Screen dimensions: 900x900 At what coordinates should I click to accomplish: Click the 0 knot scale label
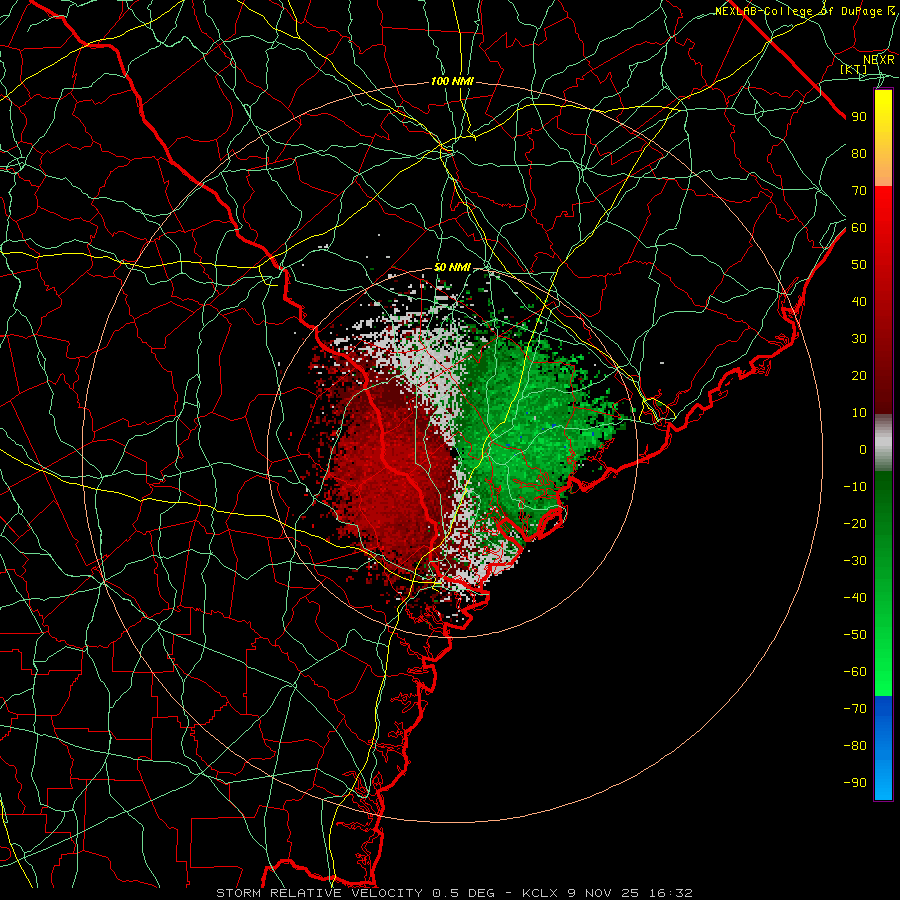tap(863, 449)
